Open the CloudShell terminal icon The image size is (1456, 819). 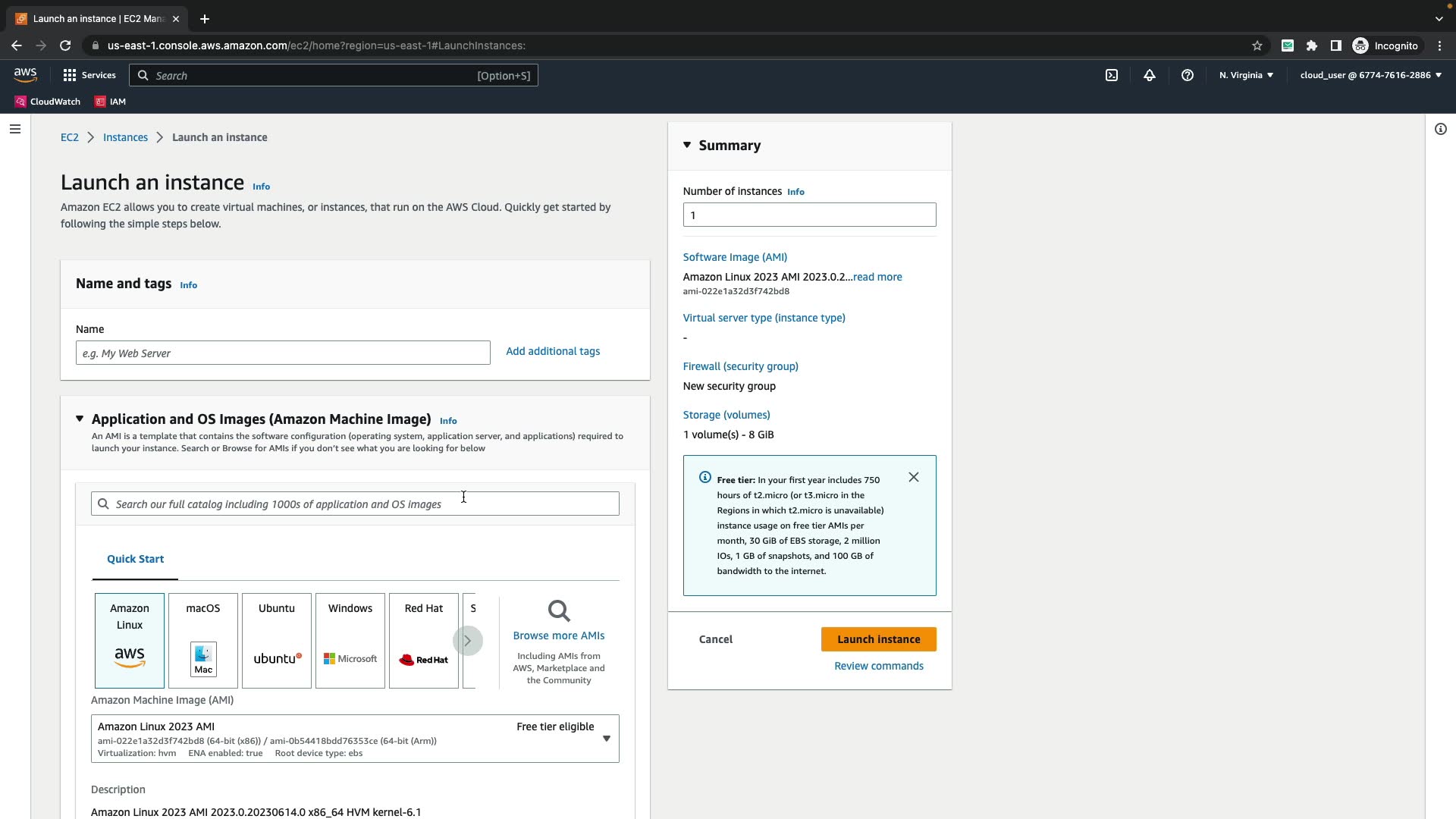[x=1112, y=75]
